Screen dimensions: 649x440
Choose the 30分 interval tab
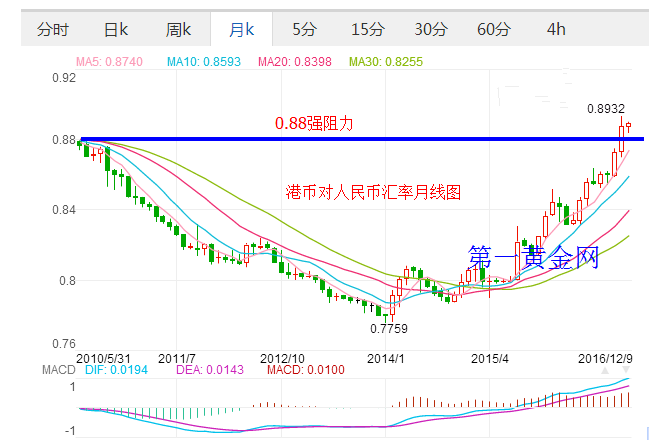pos(430,29)
